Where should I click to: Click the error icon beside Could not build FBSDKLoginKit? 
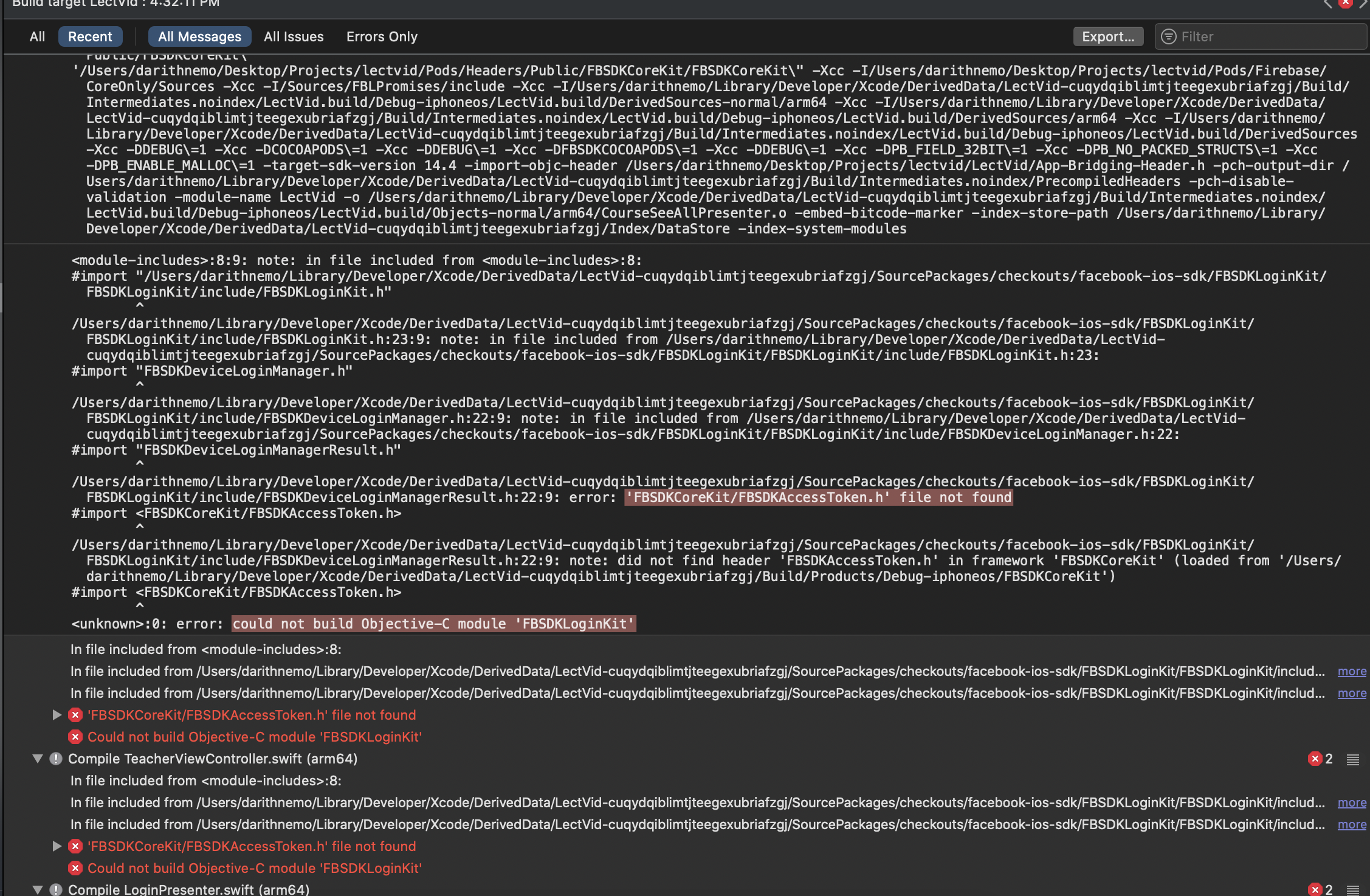(75, 737)
